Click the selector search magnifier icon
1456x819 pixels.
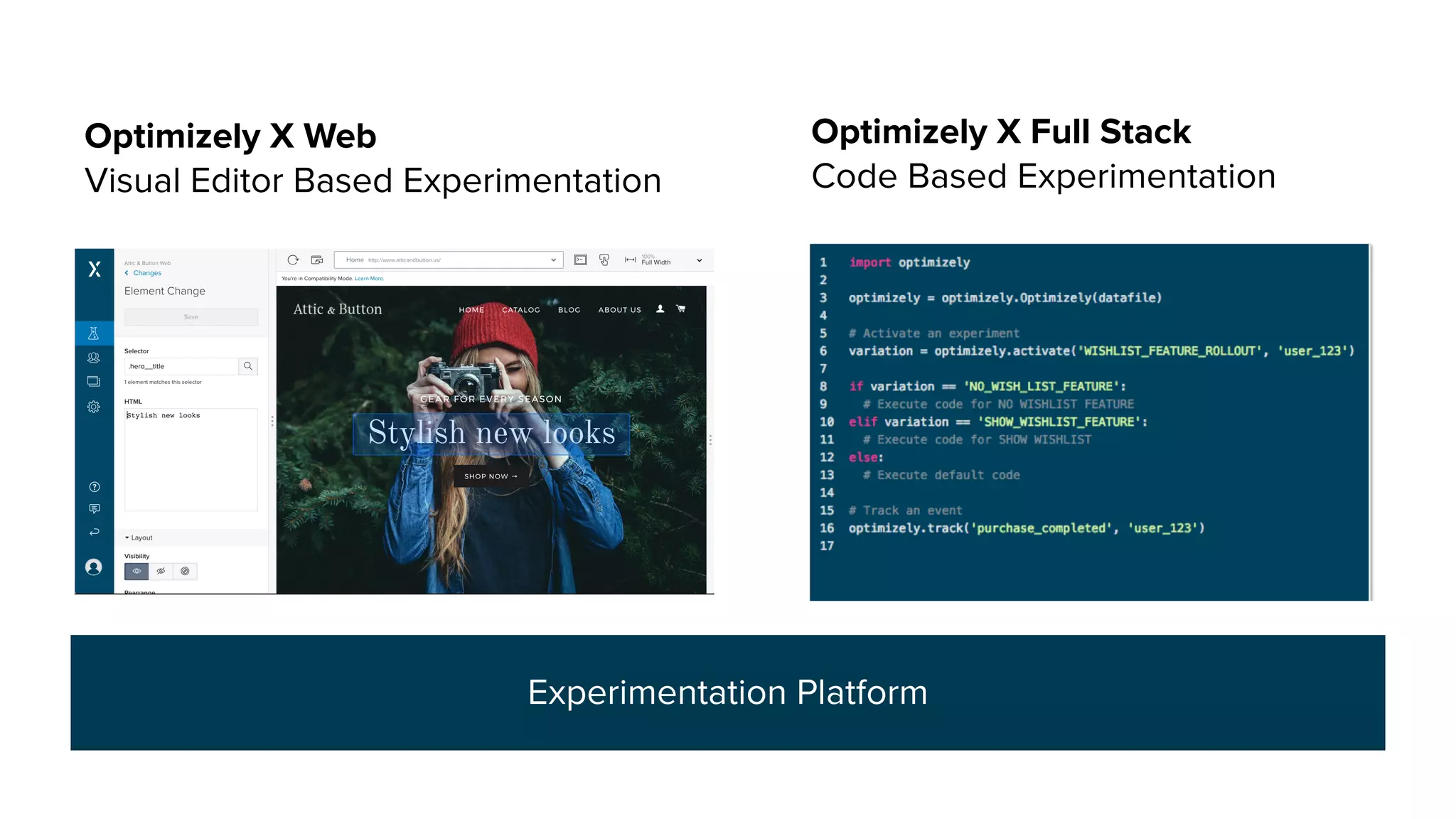pos(248,366)
